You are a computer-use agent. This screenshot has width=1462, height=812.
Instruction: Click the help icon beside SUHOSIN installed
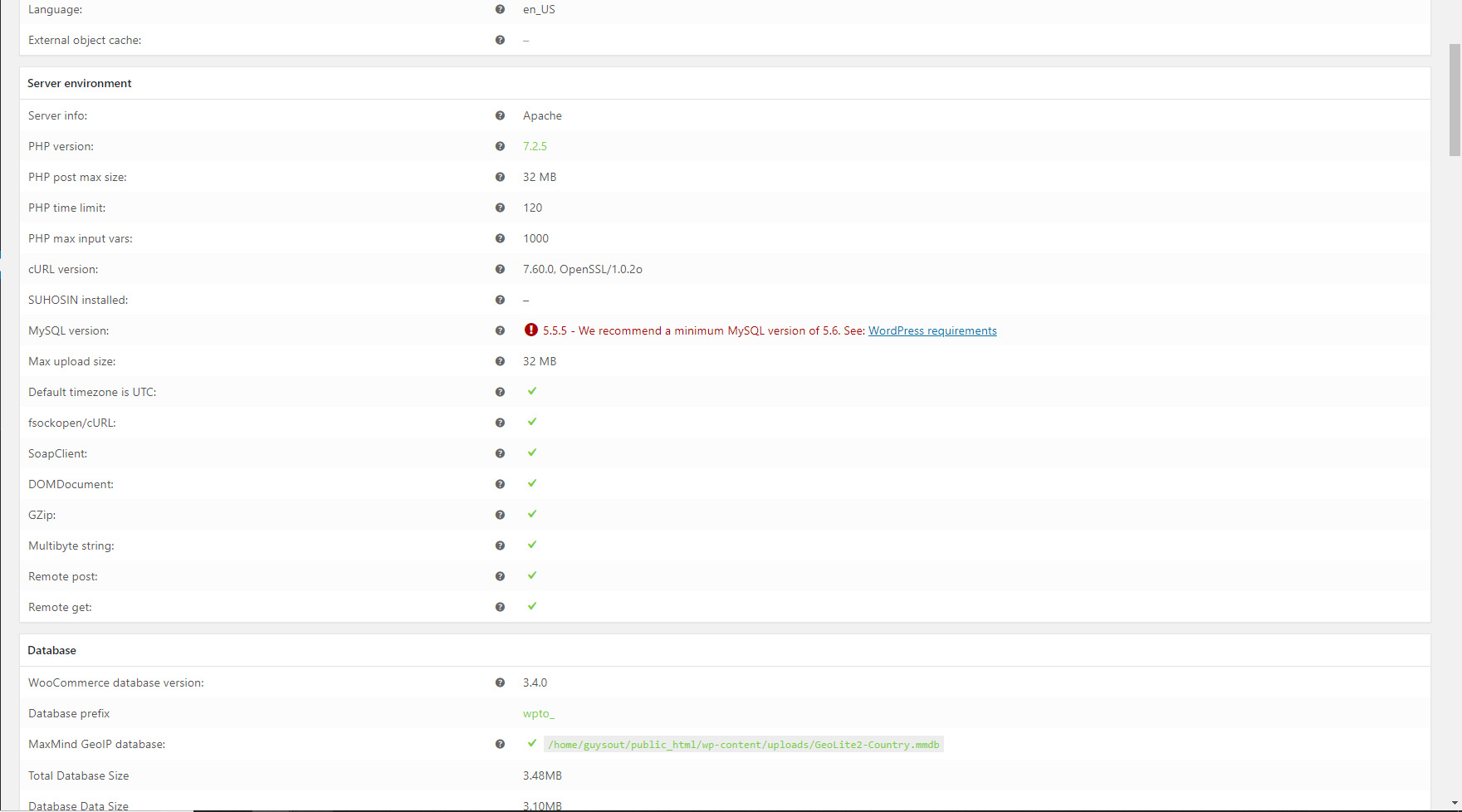point(500,300)
